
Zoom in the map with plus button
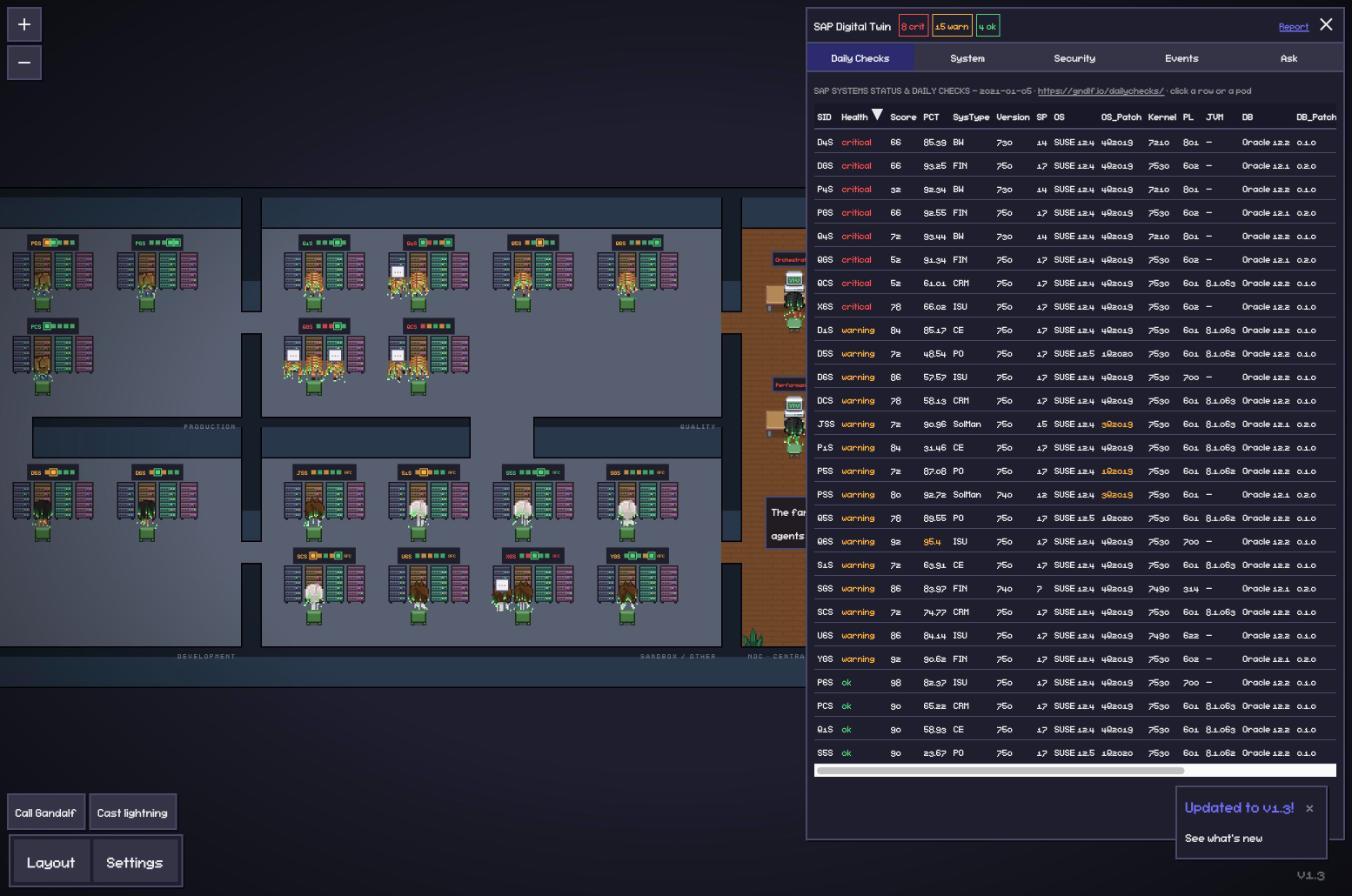coord(24,24)
